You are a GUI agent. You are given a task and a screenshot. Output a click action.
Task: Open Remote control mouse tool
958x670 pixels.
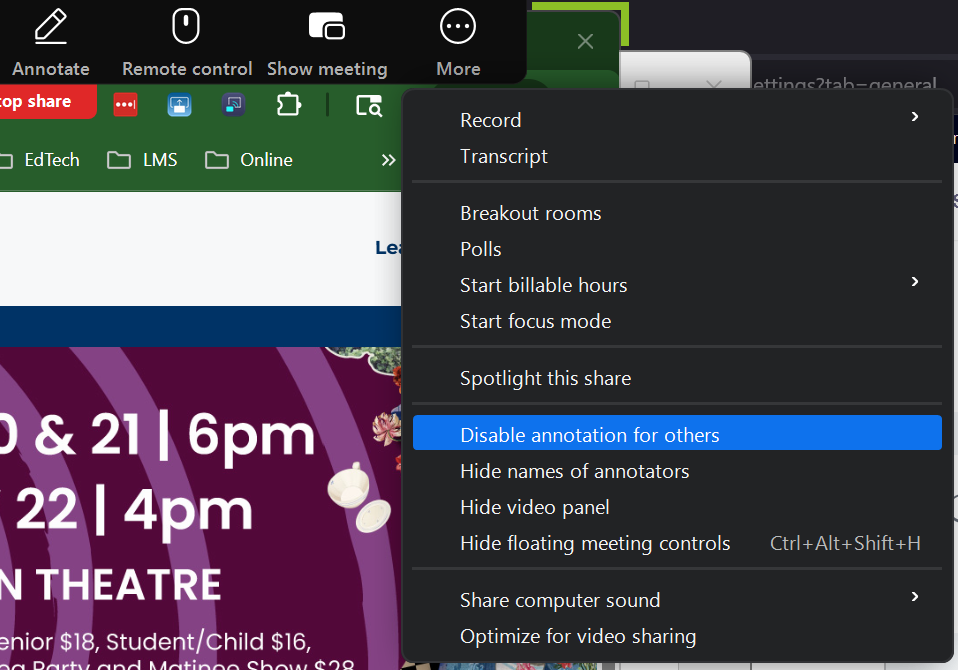[186, 28]
